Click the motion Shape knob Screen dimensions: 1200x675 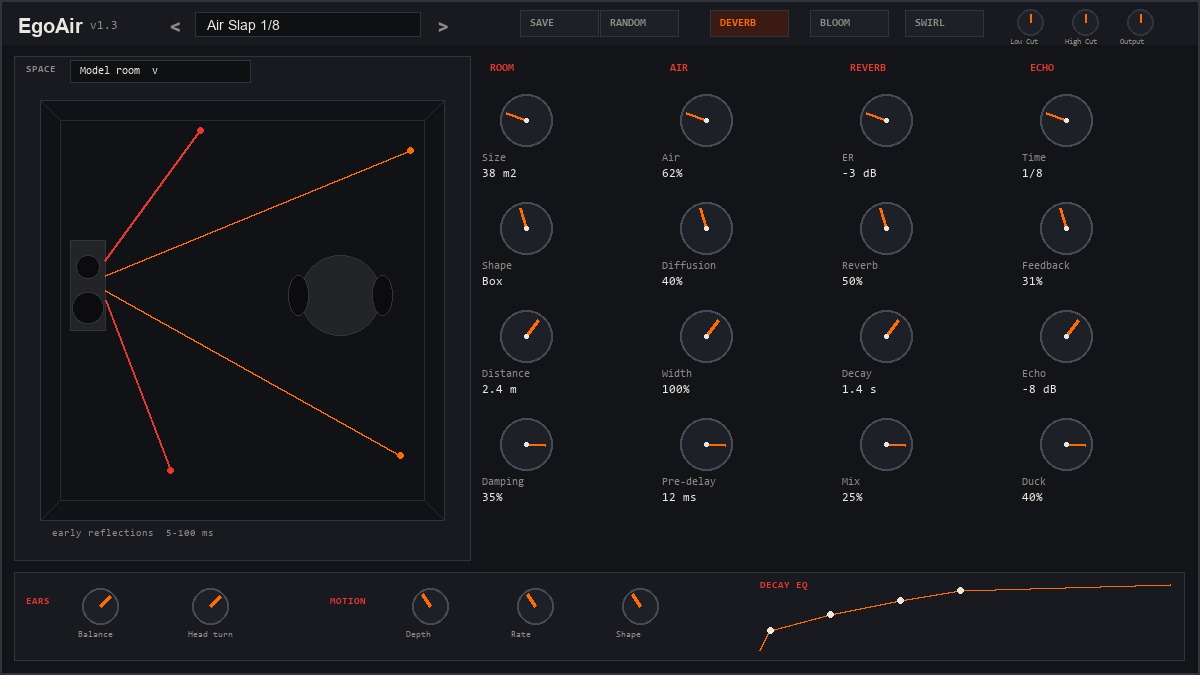click(x=640, y=606)
